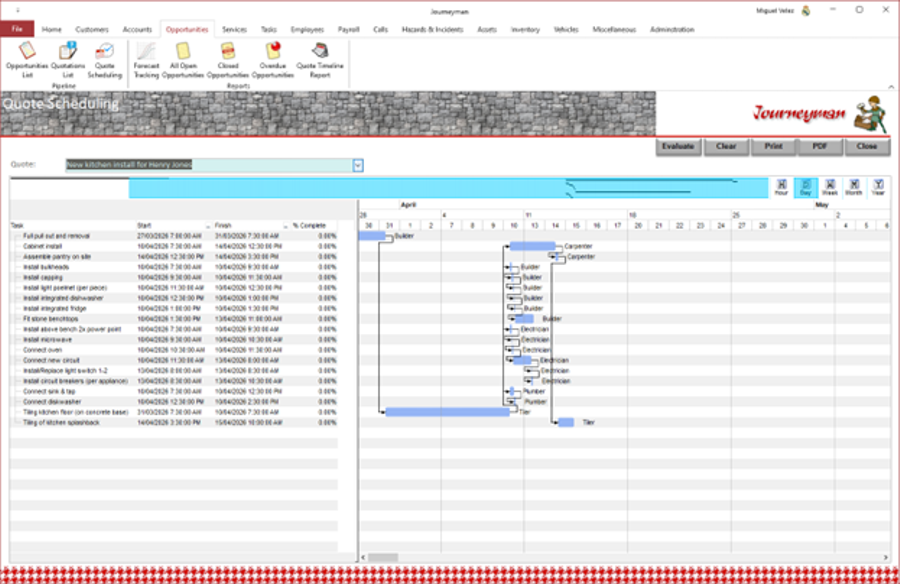Open the Start column header dropdown
Viewport: 900px width, 584px height.
[208, 226]
